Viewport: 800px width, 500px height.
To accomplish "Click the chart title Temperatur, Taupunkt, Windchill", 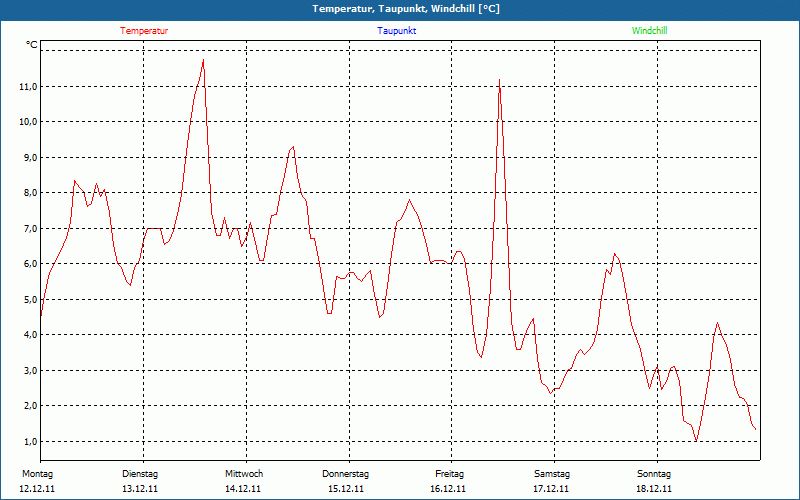I will (406, 9).
